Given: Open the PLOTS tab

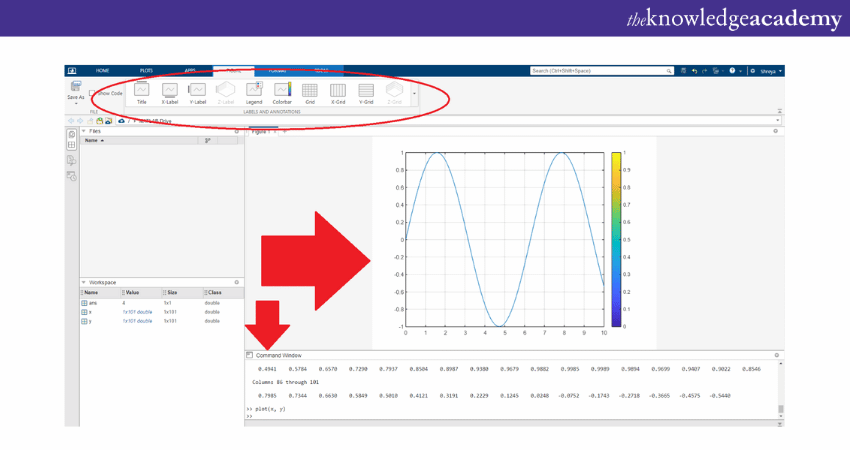Looking at the screenshot, I should (146, 71).
